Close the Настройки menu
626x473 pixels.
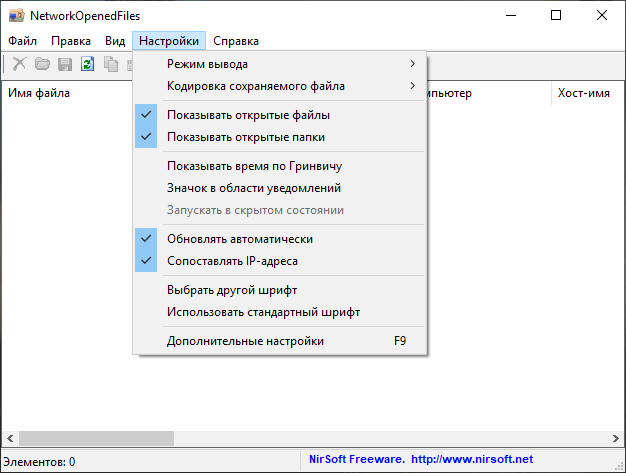click(169, 41)
